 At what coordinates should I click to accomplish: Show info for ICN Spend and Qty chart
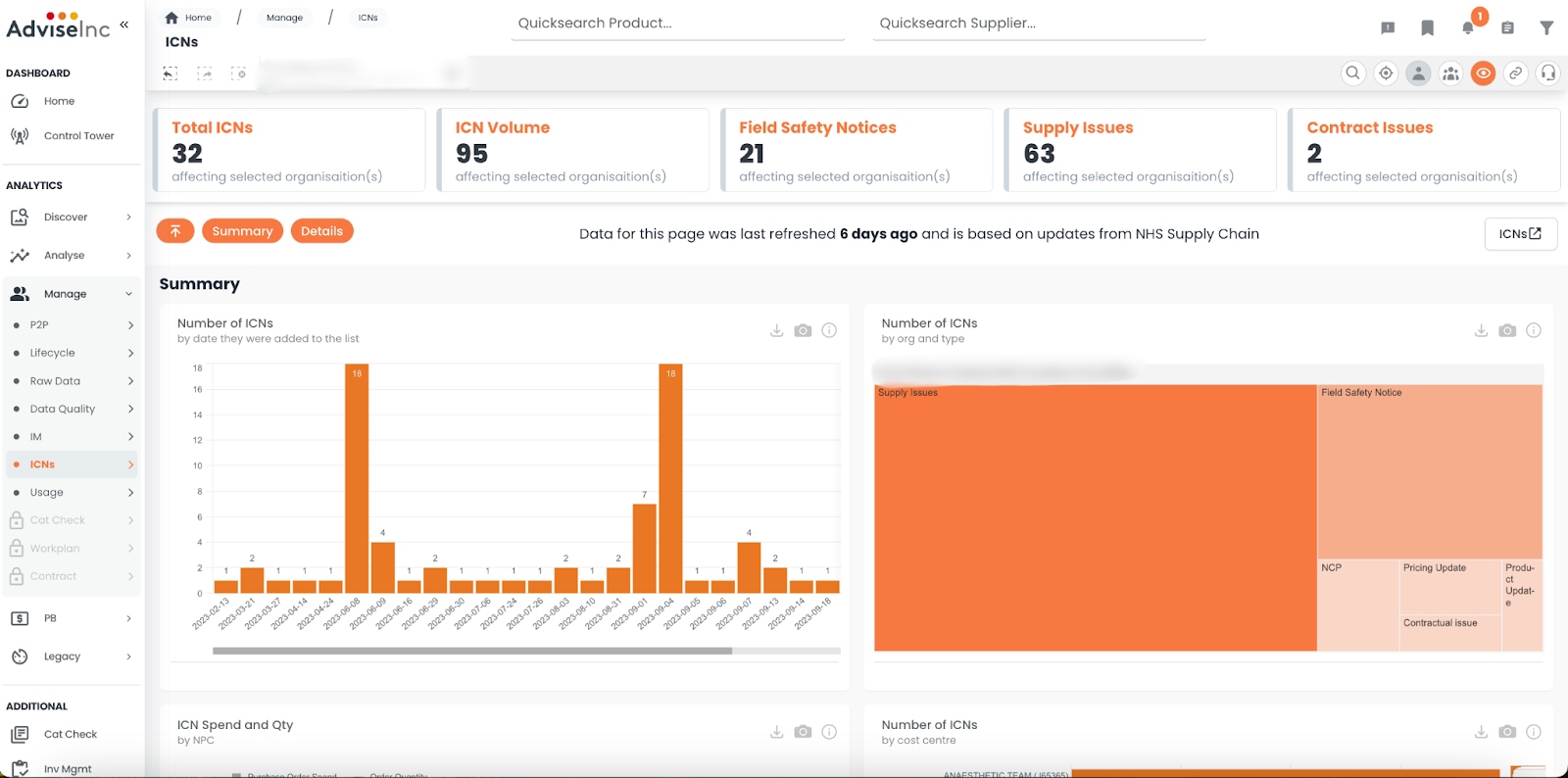tap(829, 732)
